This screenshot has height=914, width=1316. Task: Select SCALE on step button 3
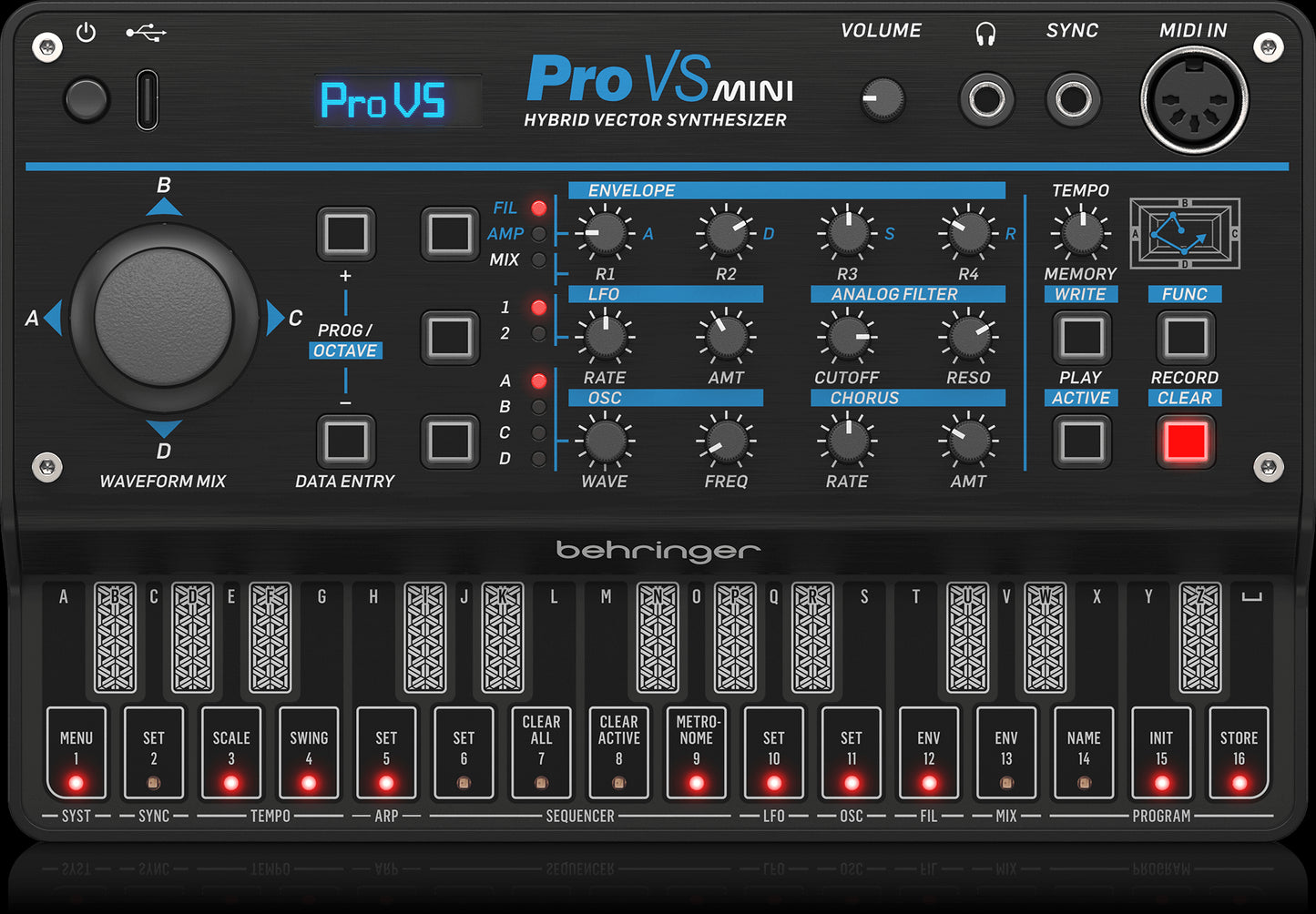coord(231,753)
